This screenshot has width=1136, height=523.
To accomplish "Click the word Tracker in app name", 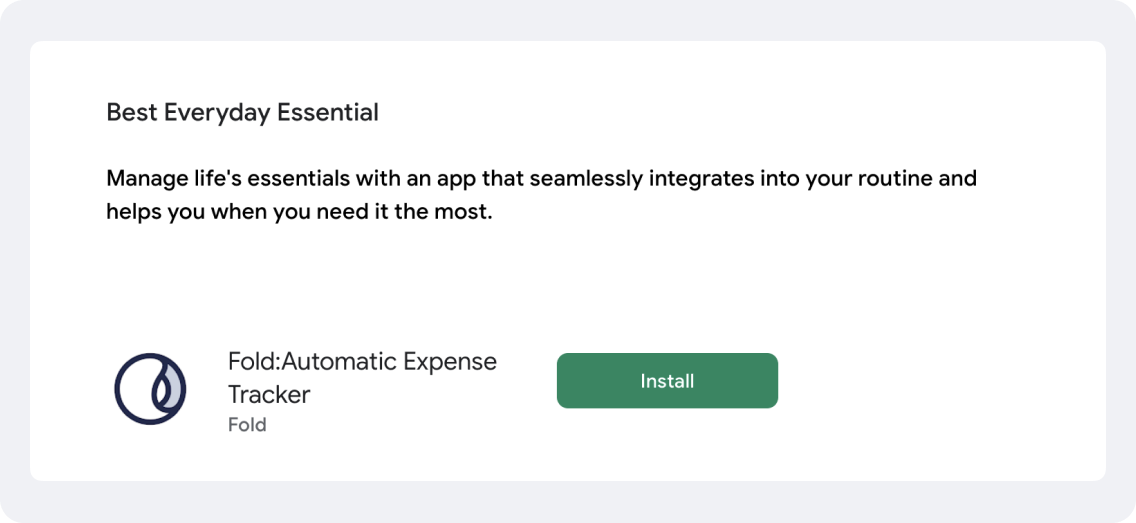I will click(x=269, y=394).
